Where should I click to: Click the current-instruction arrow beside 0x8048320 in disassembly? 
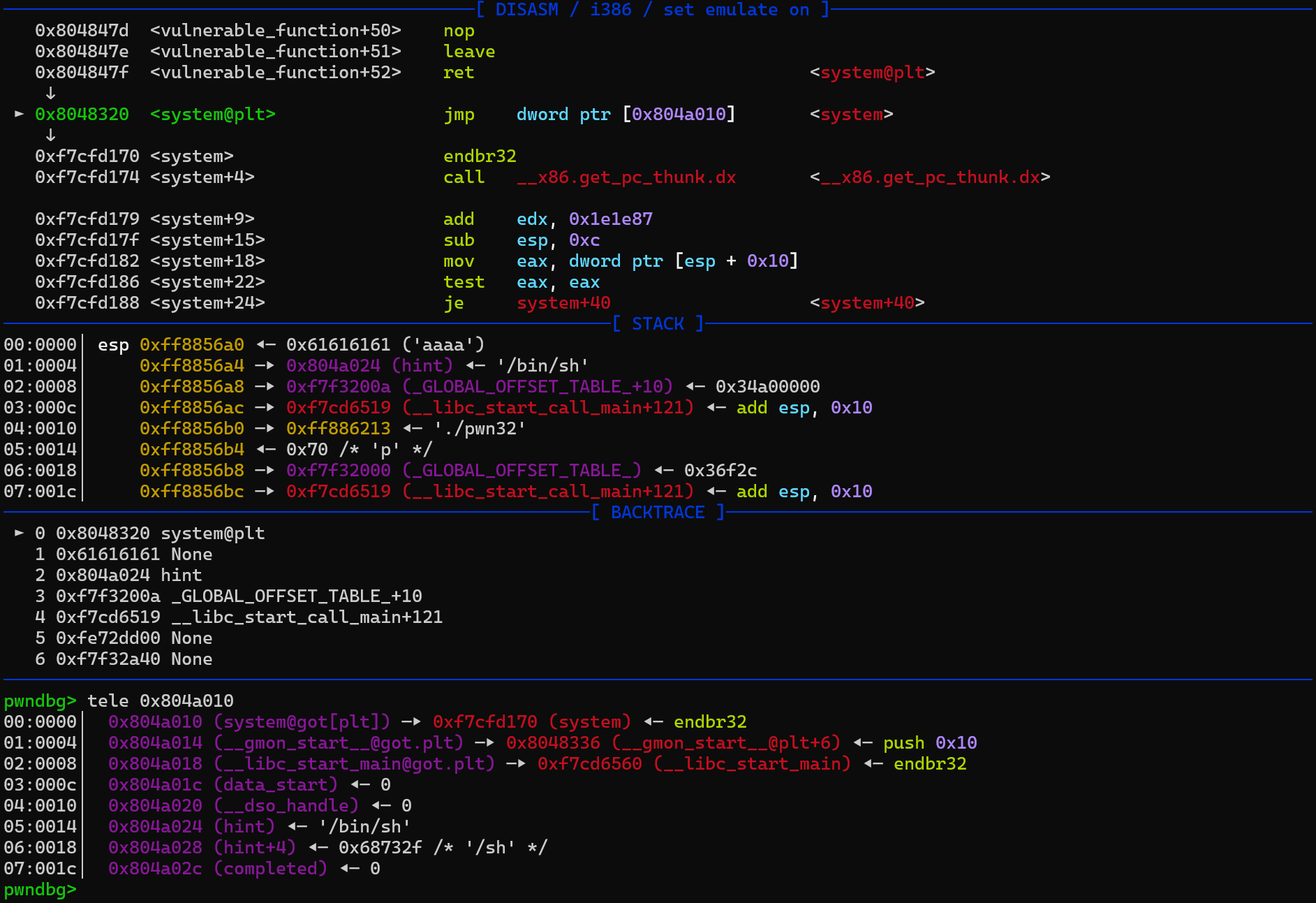click(x=19, y=114)
